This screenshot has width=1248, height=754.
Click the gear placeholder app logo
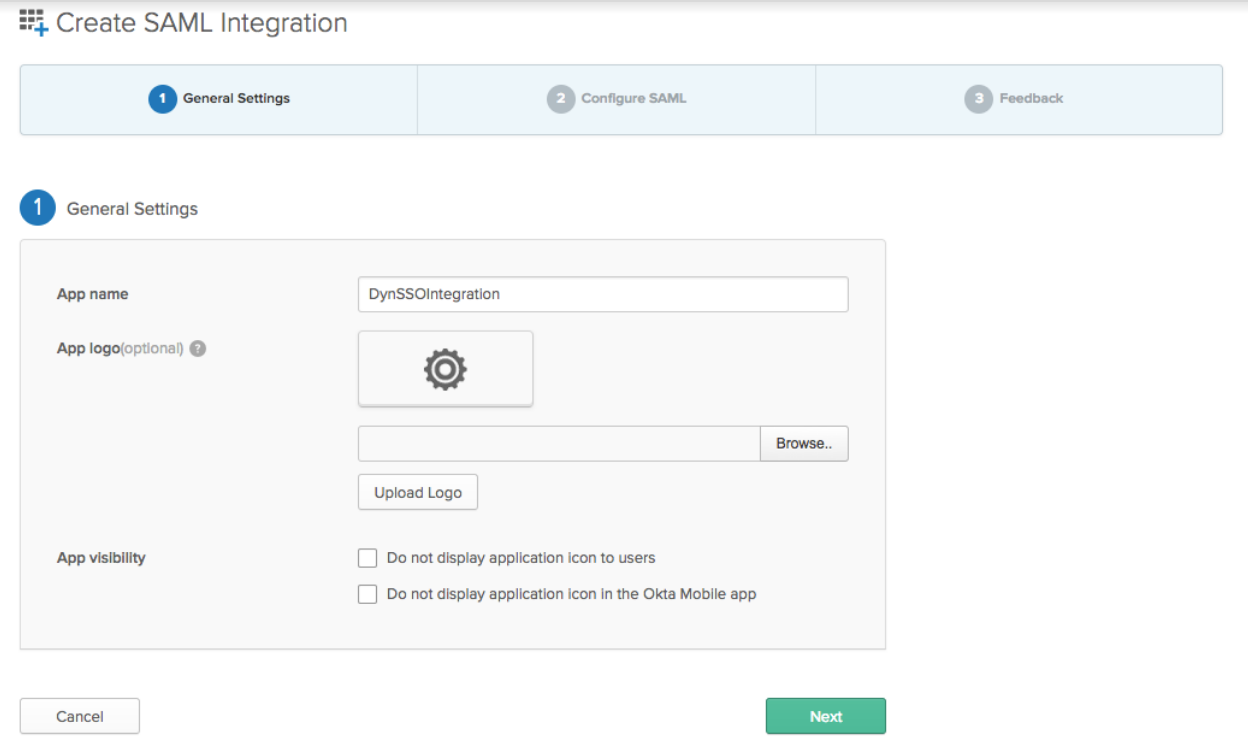point(445,369)
